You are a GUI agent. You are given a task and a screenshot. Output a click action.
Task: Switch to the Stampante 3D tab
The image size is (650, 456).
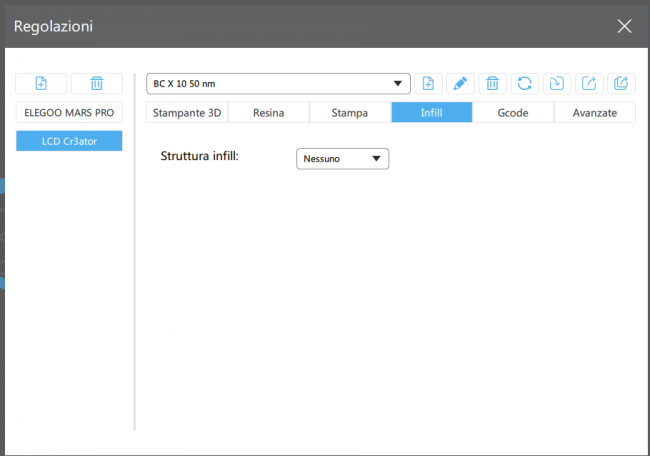tap(187, 113)
